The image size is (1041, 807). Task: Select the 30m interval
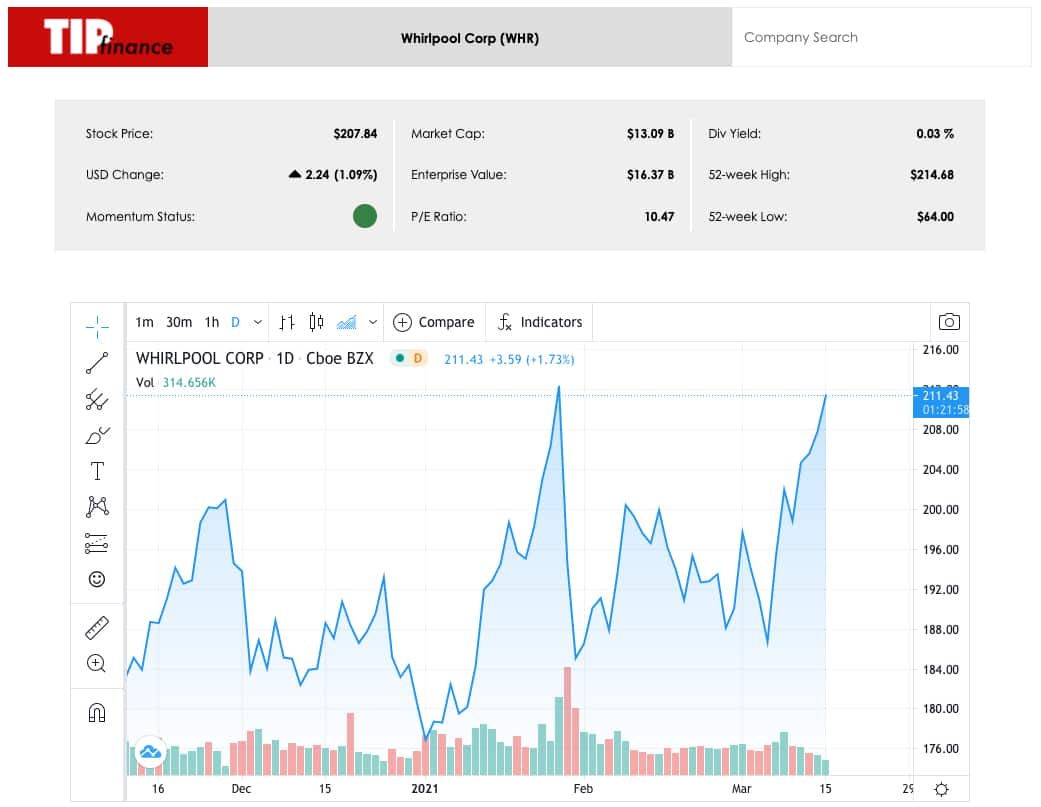(x=179, y=322)
